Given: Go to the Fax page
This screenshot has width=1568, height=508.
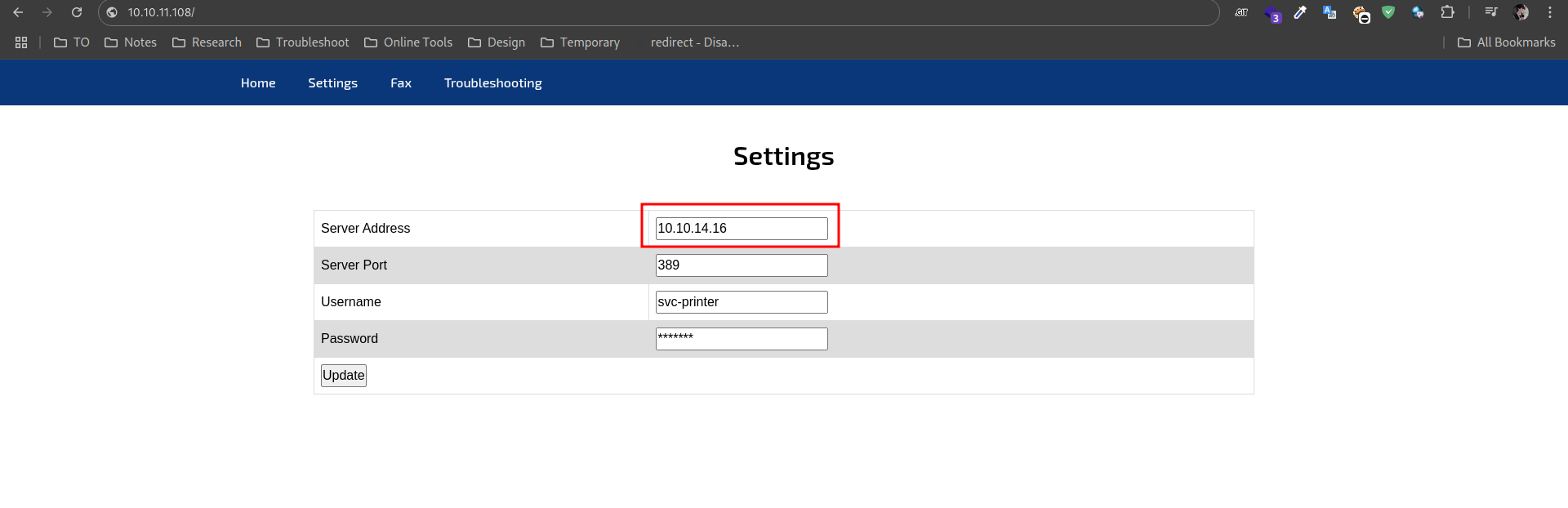Looking at the screenshot, I should pos(400,83).
